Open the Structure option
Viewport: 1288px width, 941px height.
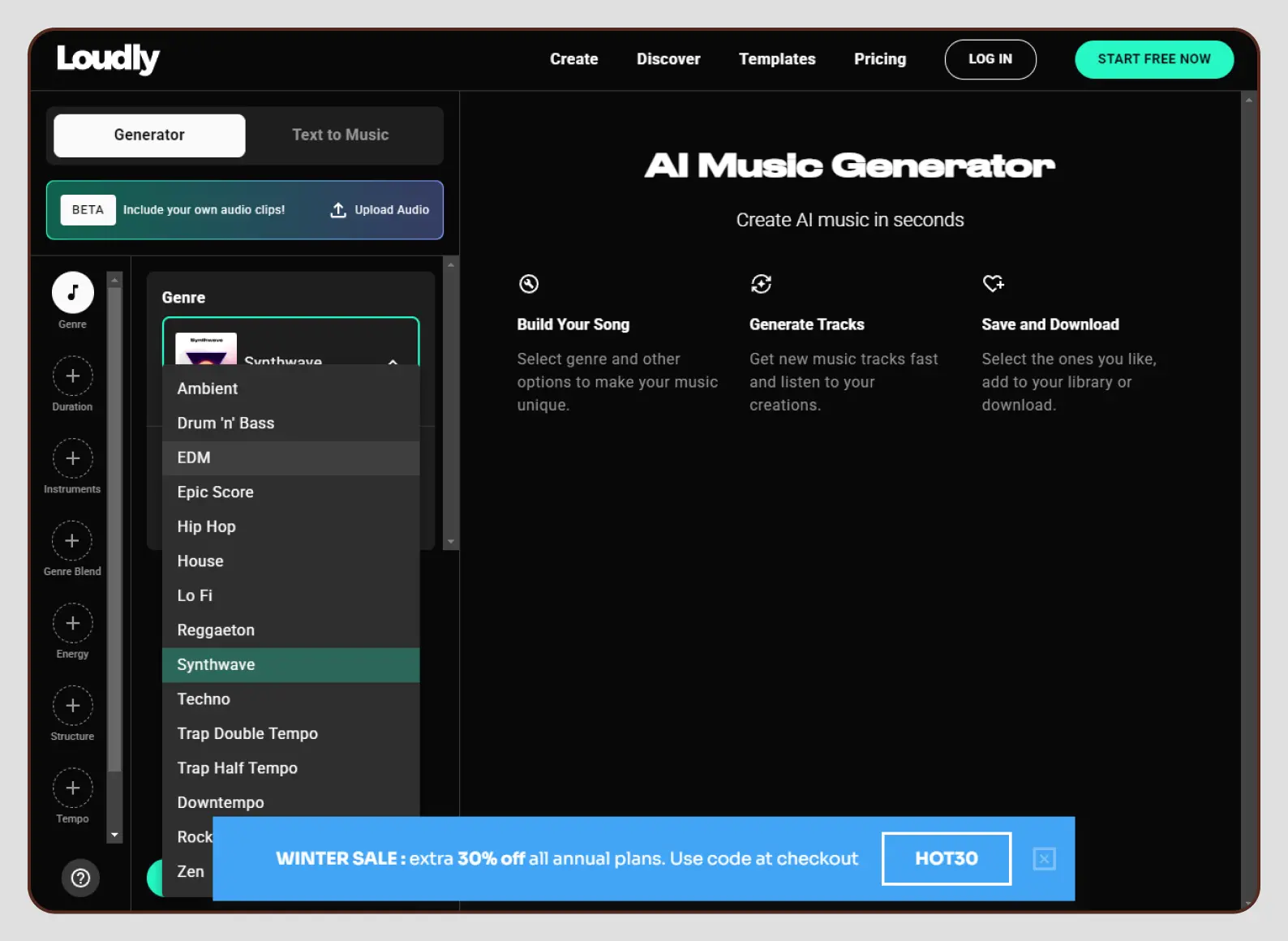[x=73, y=706]
